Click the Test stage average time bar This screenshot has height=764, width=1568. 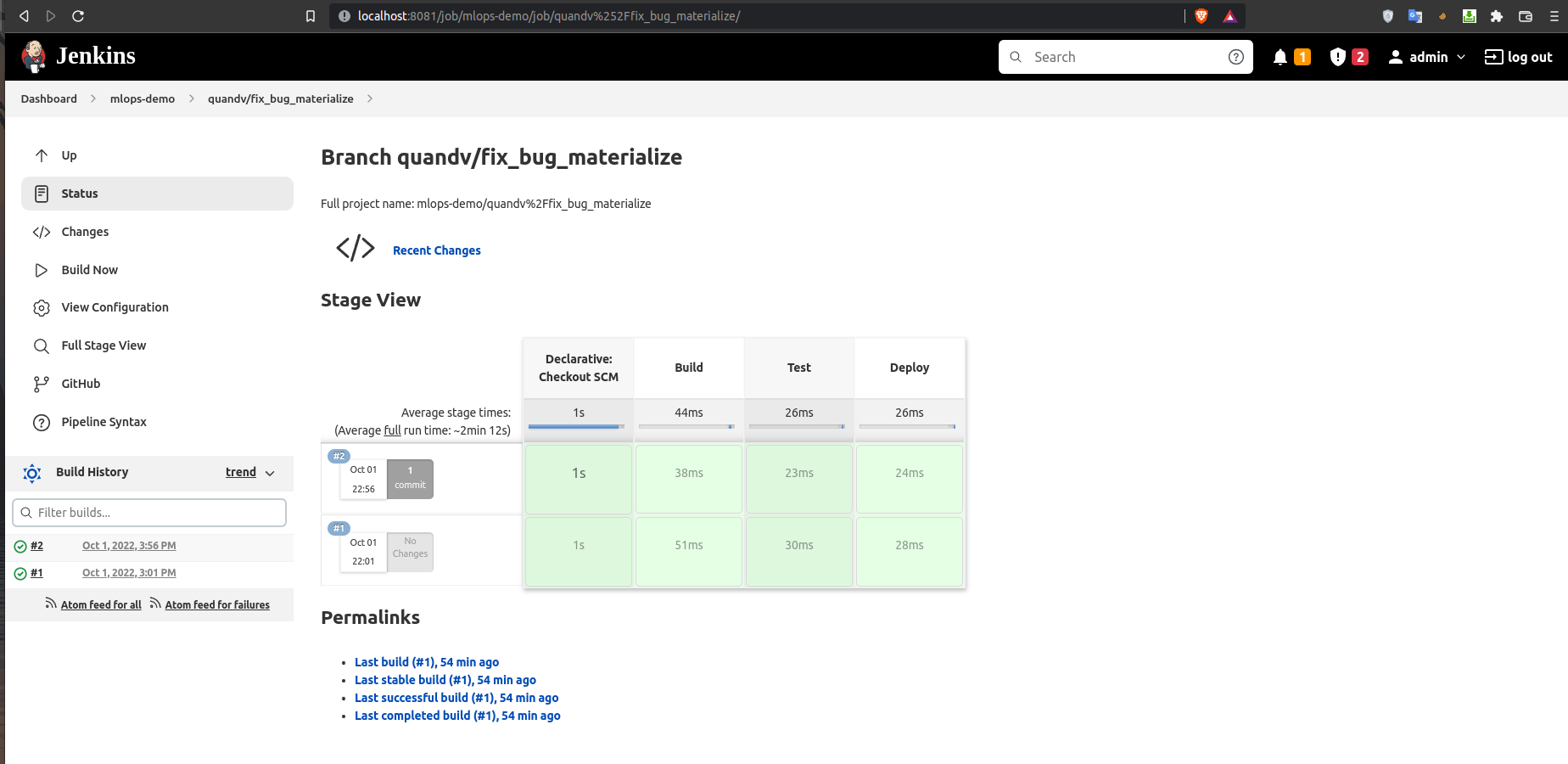[797, 426]
